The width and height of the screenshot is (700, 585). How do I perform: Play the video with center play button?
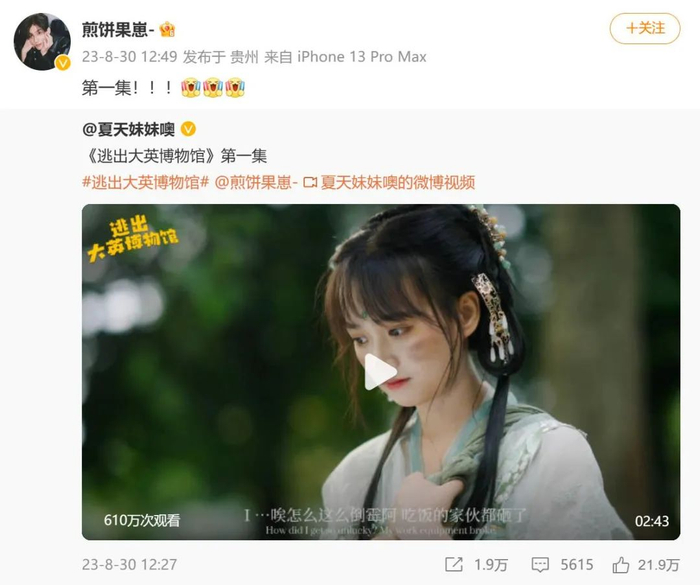[x=380, y=372]
